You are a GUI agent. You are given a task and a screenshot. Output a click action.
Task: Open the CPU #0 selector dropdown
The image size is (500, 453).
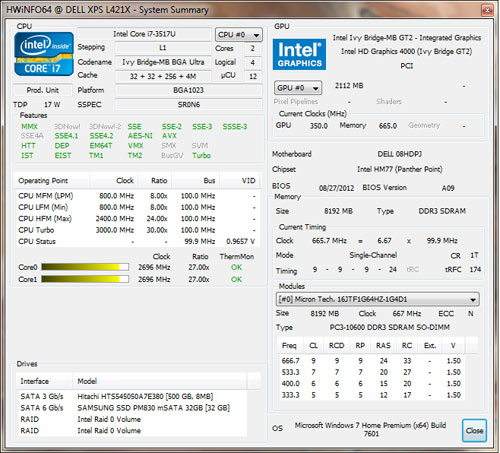(x=239, y=35)
